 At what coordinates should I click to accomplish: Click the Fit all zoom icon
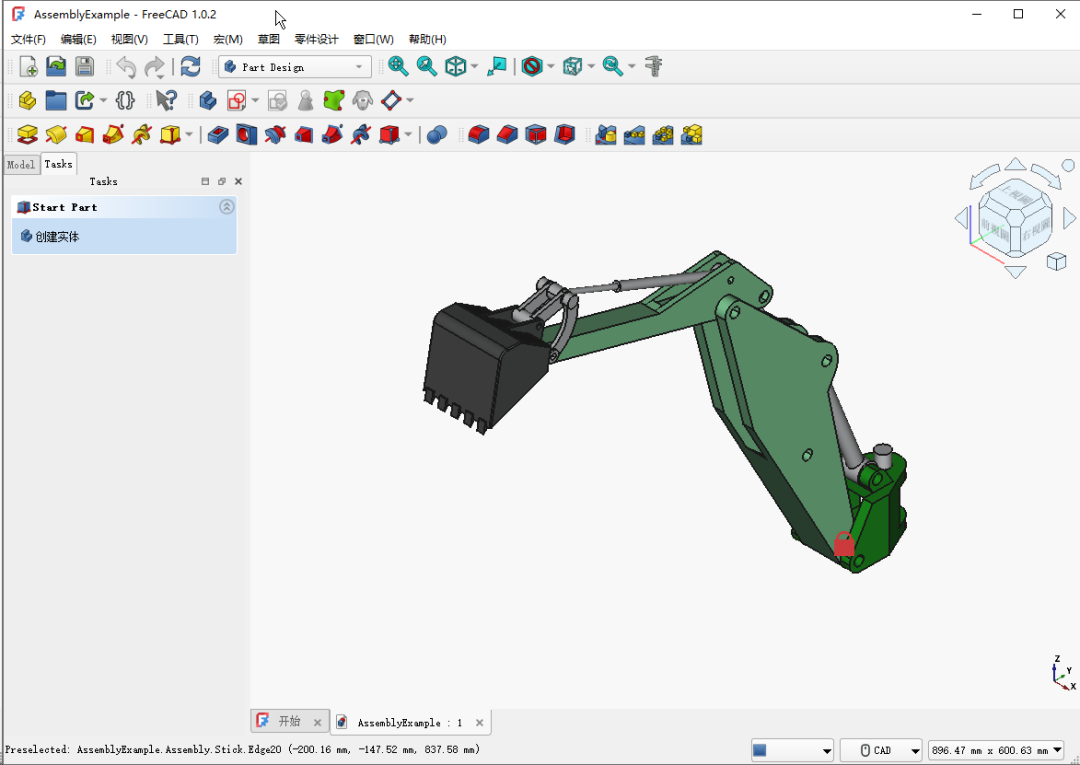coord(398,67)
